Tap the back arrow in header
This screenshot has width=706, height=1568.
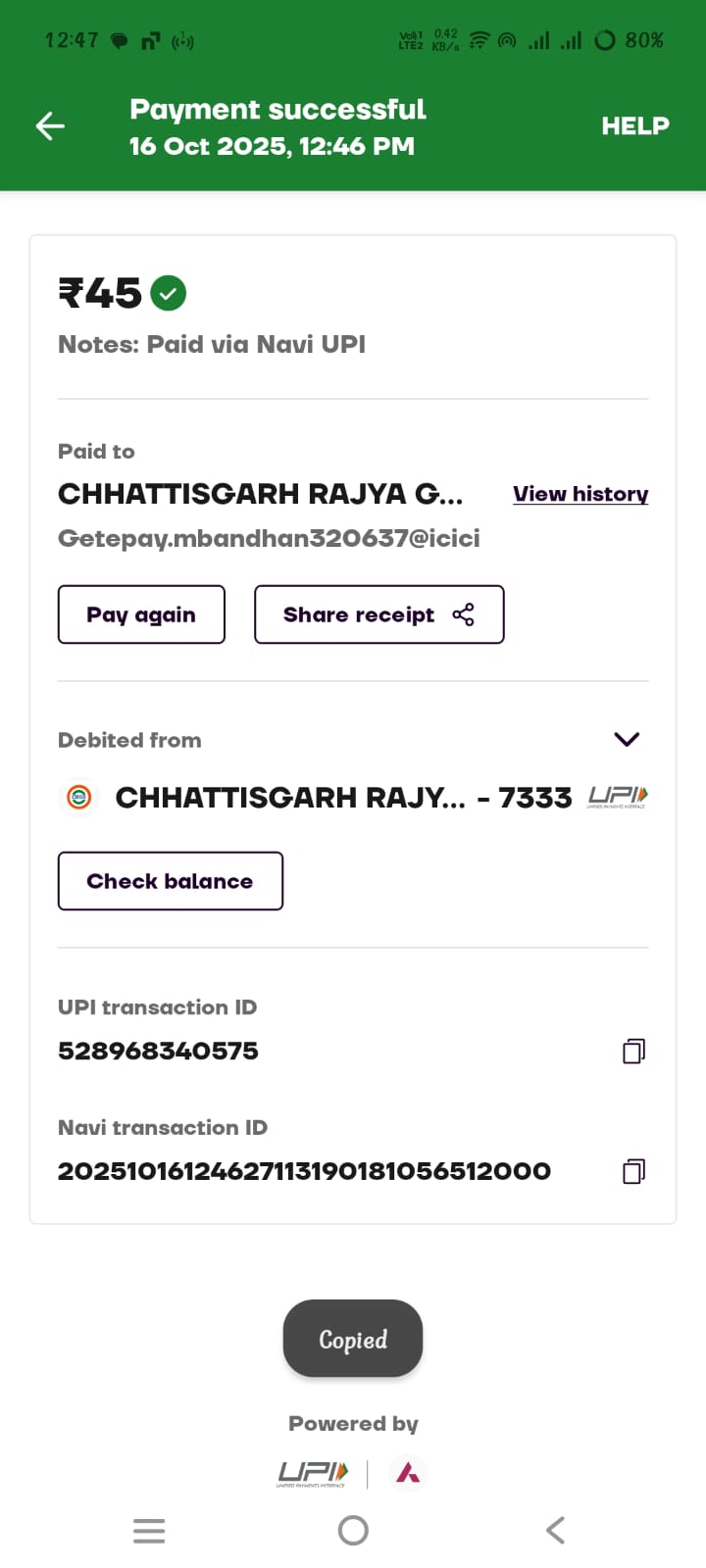point(50,126)
